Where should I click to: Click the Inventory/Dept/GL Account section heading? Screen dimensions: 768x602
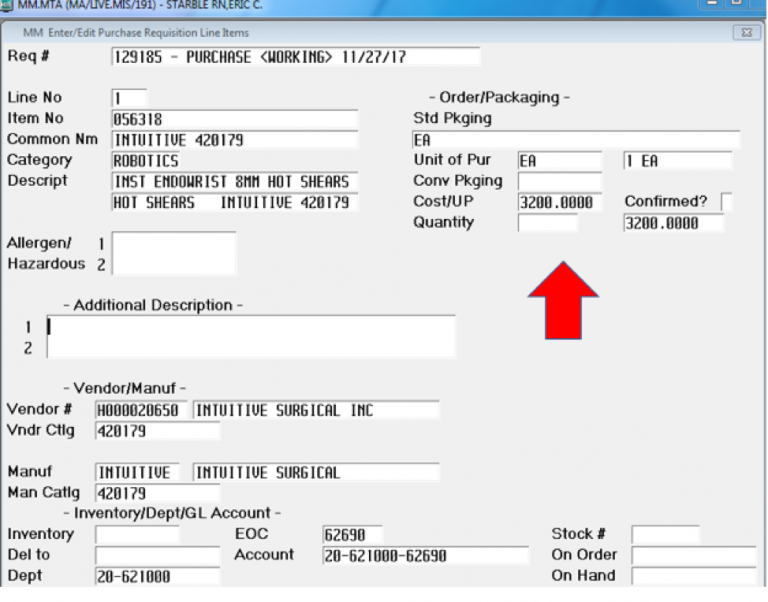pos(172,513)
